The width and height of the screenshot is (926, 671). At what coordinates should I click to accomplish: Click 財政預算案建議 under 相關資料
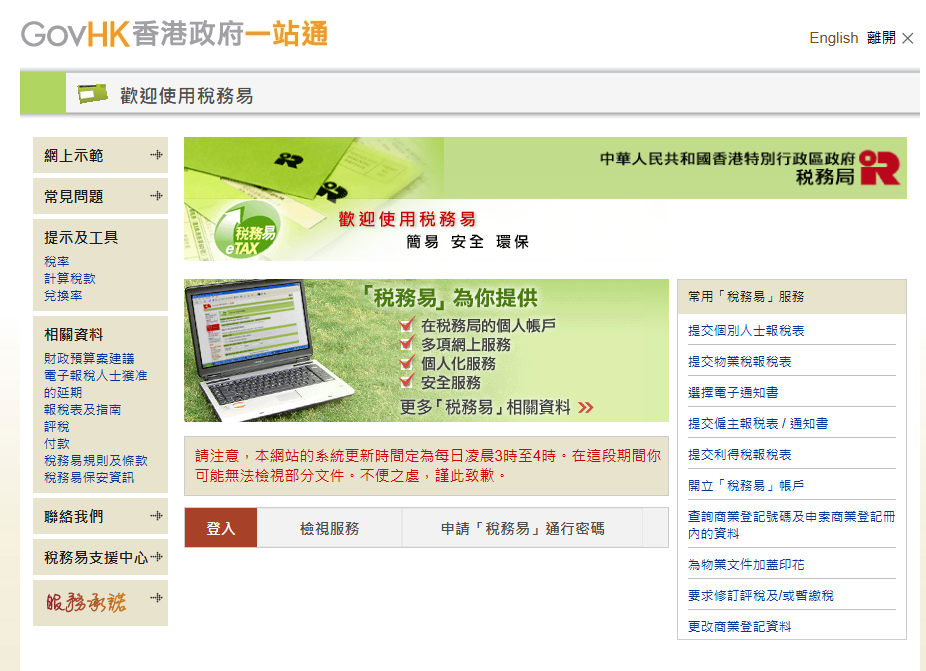click(89, 358)
